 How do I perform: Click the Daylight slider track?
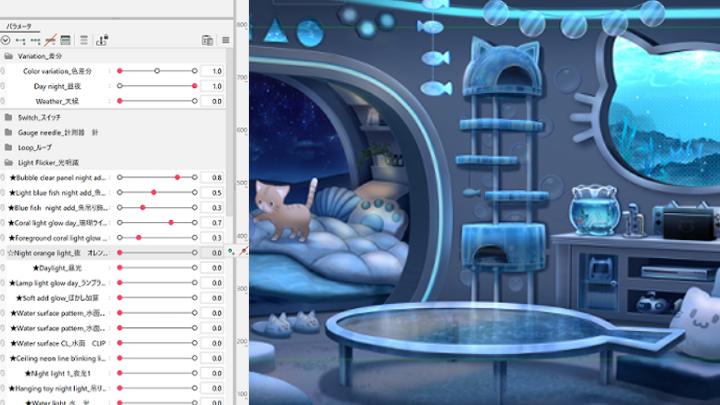point(157,268)
